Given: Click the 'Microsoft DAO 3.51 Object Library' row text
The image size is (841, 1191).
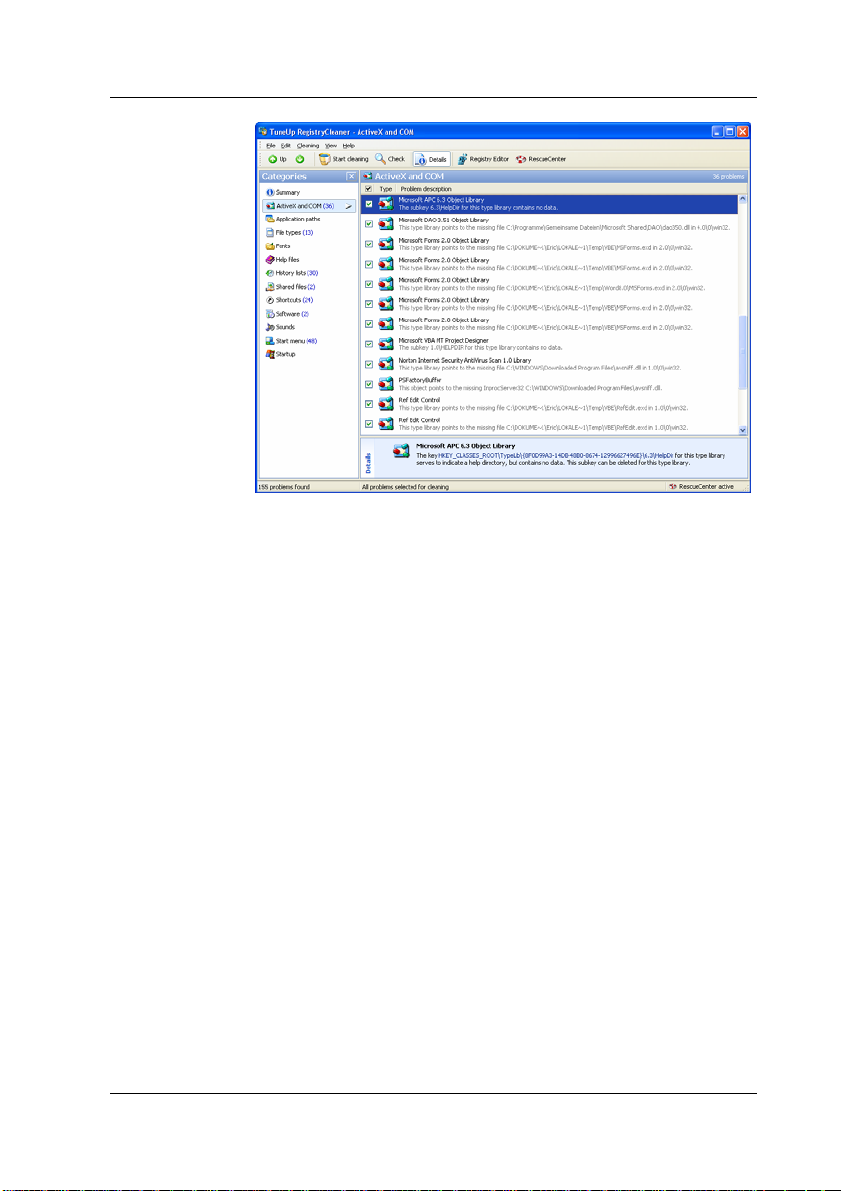Looking at the screenshot, I should click(x=444, y=220).
